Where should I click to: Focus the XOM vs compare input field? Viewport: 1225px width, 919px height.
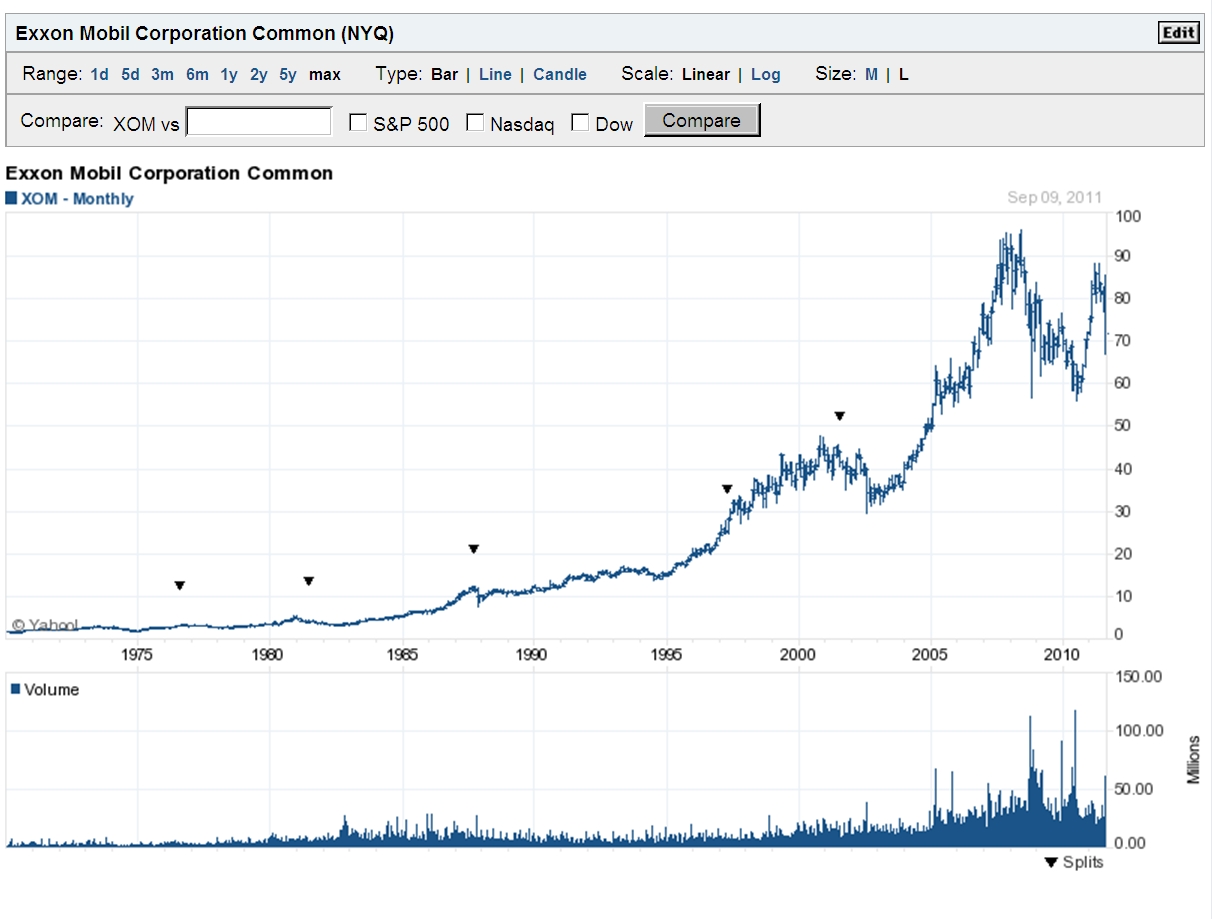tap(259, 122)
